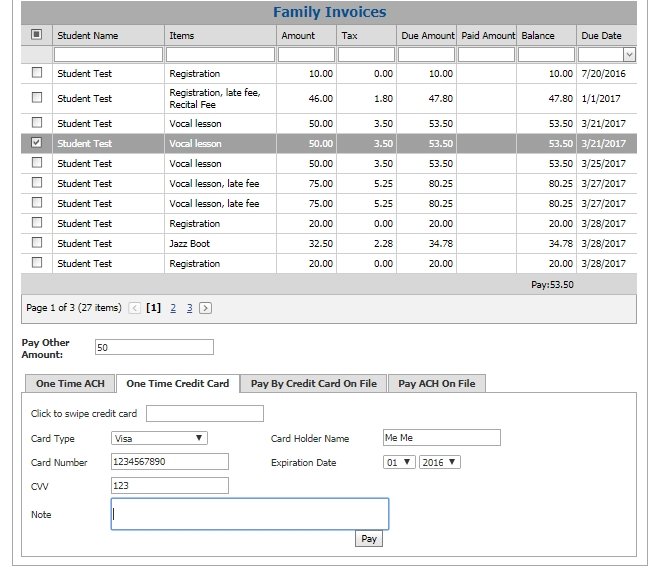
Task: Uncheck the selected Vocal lesson invoice
Action: (37, 143)
